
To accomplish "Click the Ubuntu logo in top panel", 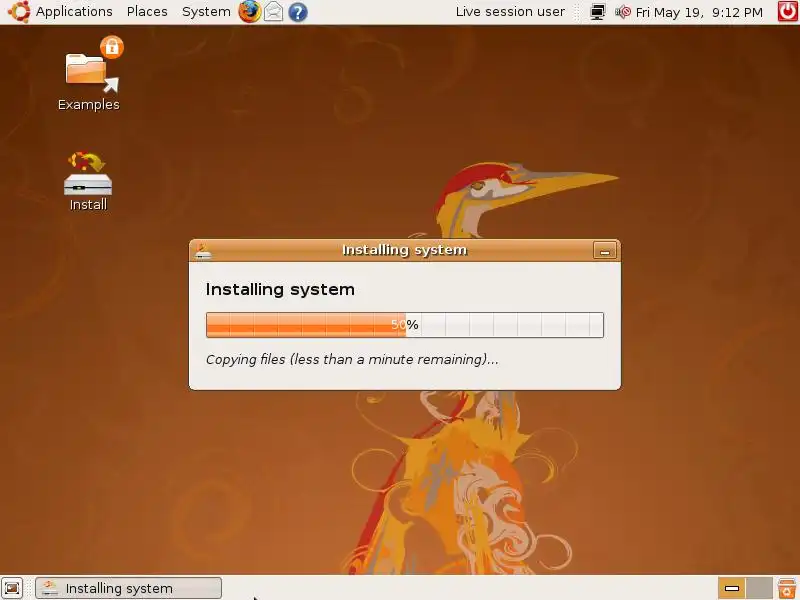I will pos(19,12).
